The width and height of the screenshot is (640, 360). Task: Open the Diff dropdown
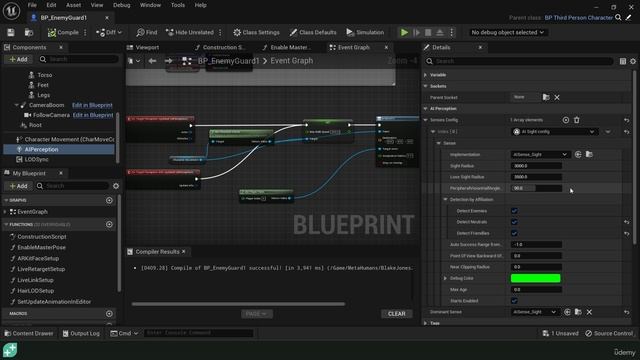point(109,32)
